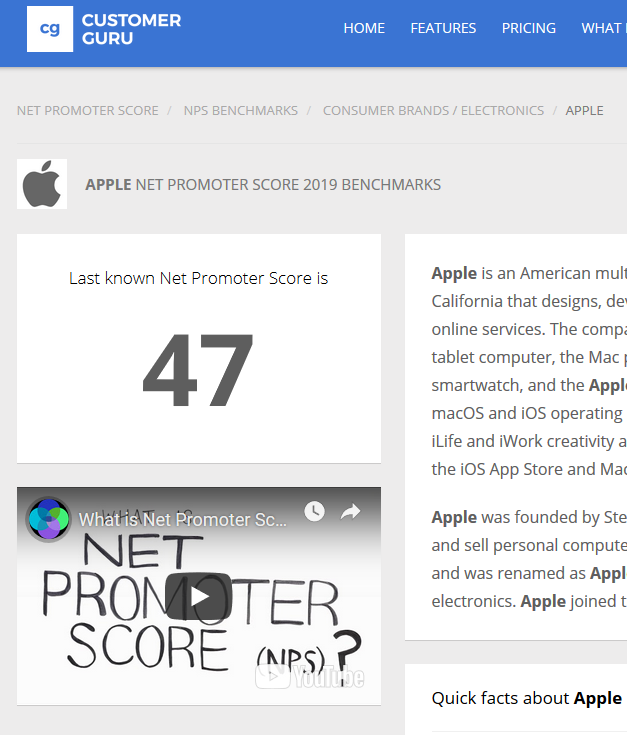This screenshot has height=735, width=627.
Task: Click the large 47 score number
Action: (x=198, y=369)
